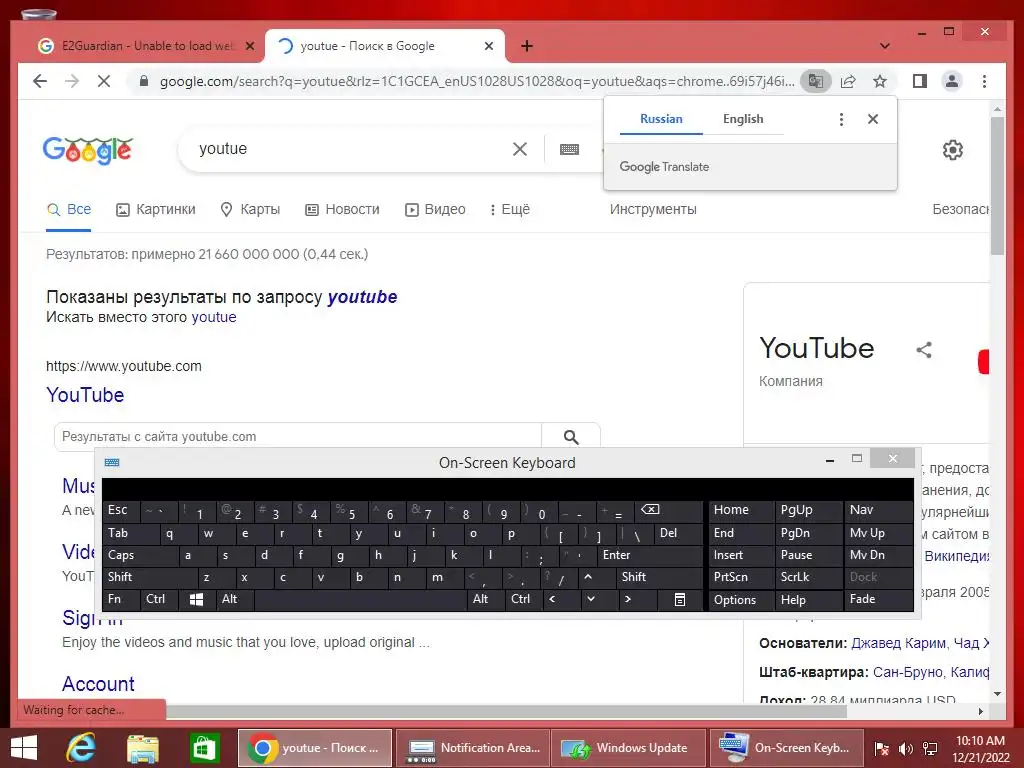
Task: Submit the youtube.com site search
Action: point(571,436)
